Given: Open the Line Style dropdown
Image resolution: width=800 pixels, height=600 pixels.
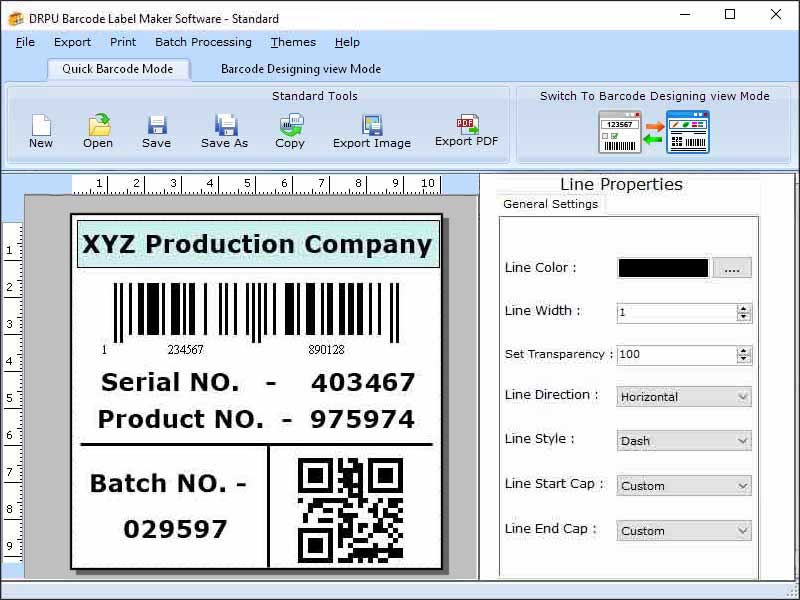Looking at the screenshot, I should pos(684,441).
